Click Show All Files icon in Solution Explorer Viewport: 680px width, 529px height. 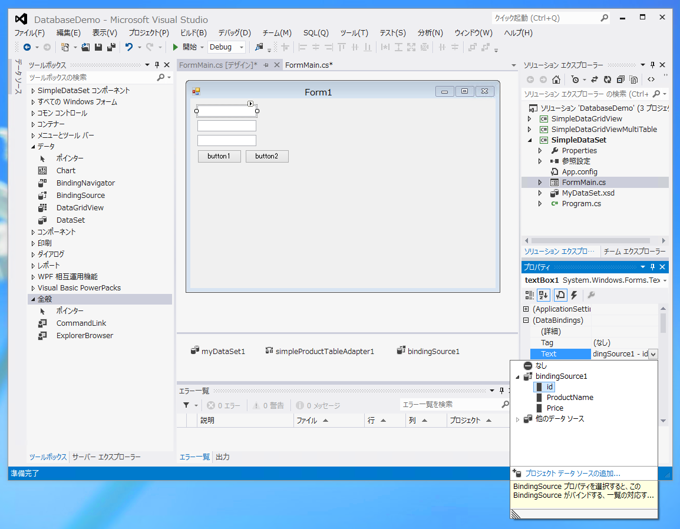coord(634,80)
